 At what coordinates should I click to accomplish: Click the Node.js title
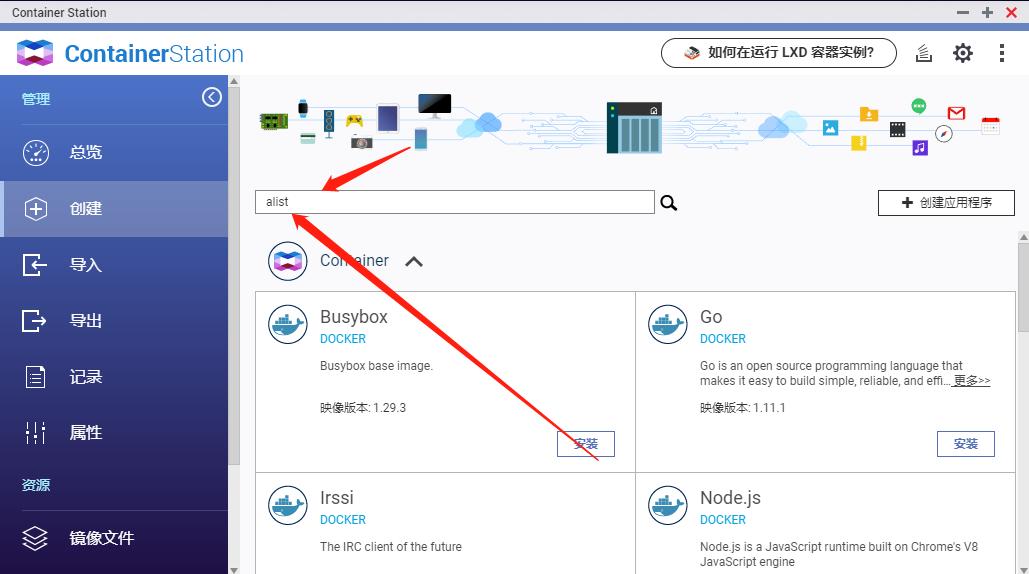[x=730, y=498]
